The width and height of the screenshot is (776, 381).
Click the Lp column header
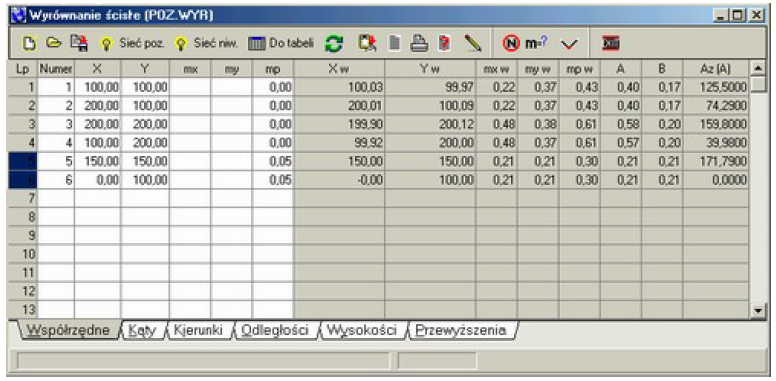pos(23,69)
